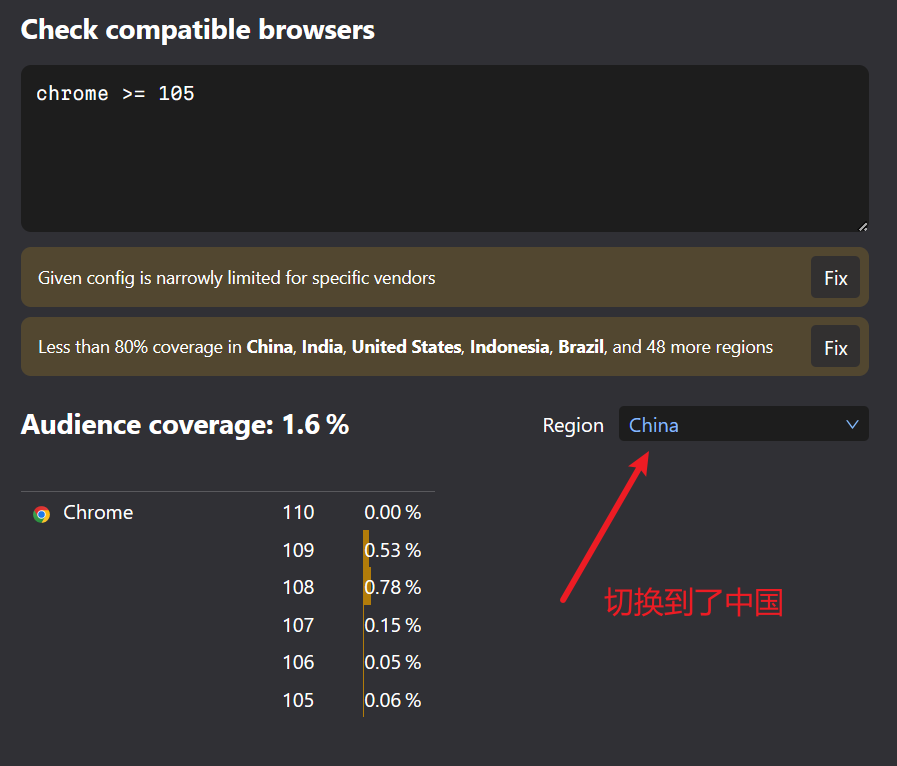Image resolution: width=897 pixels, height=766 pixels.
Task: Grab the resize handle of the query textarea
Action: 862,226
